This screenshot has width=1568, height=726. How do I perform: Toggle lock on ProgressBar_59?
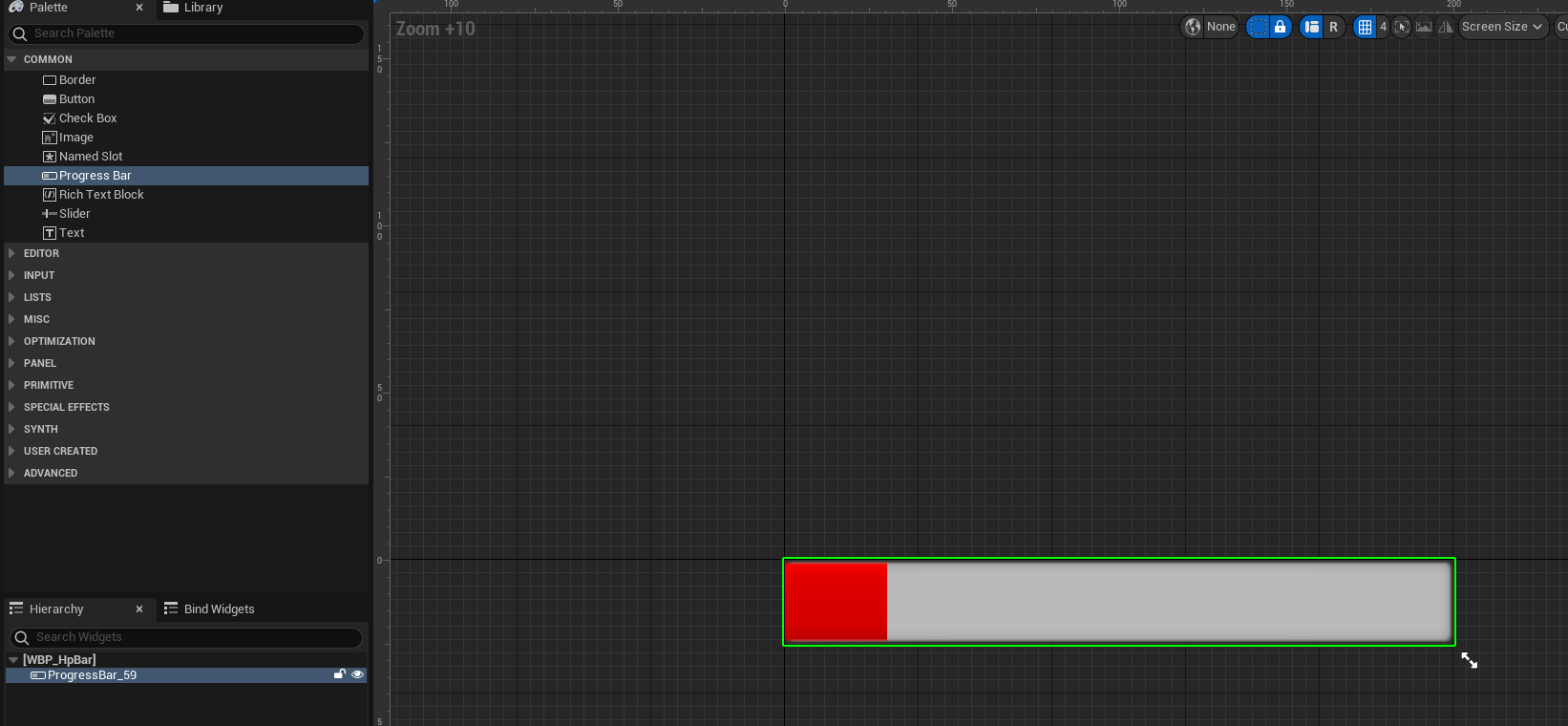point(339,674)
